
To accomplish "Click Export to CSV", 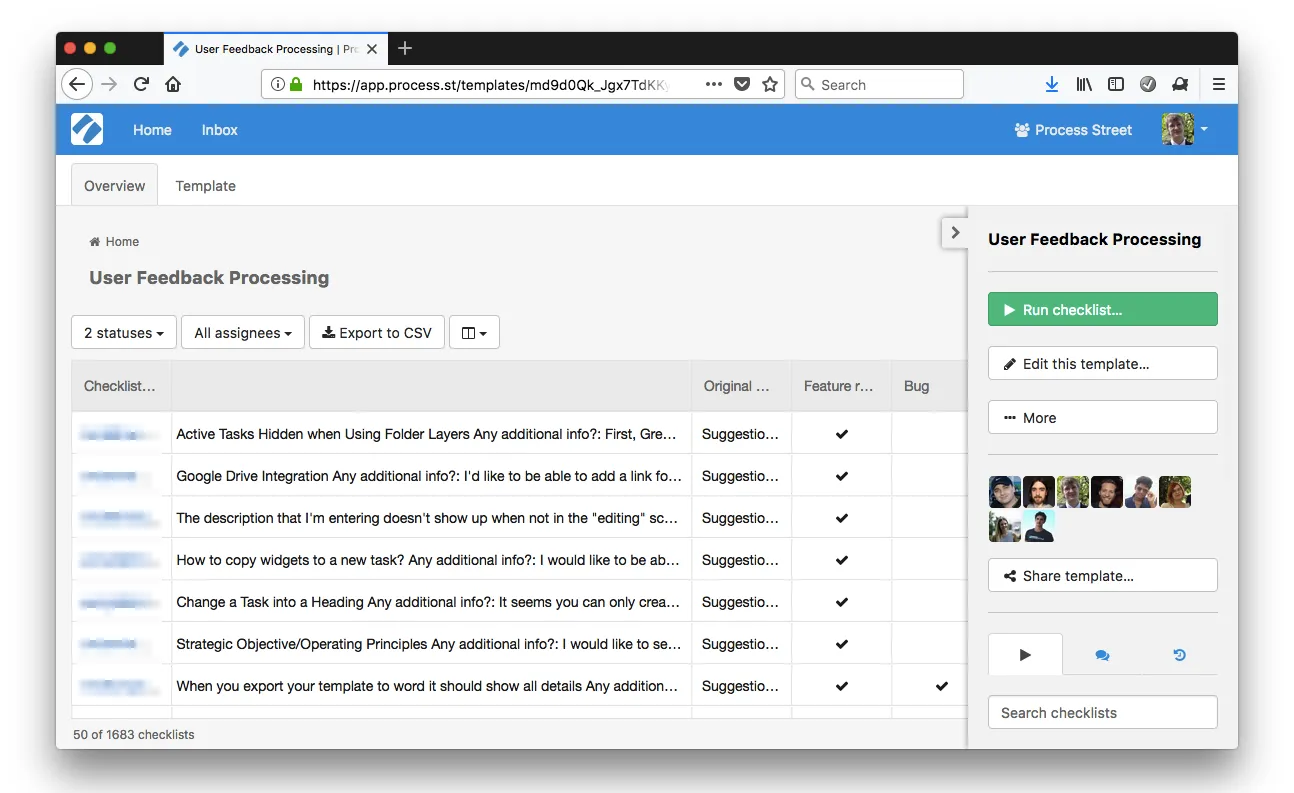I will click(377, 333).
